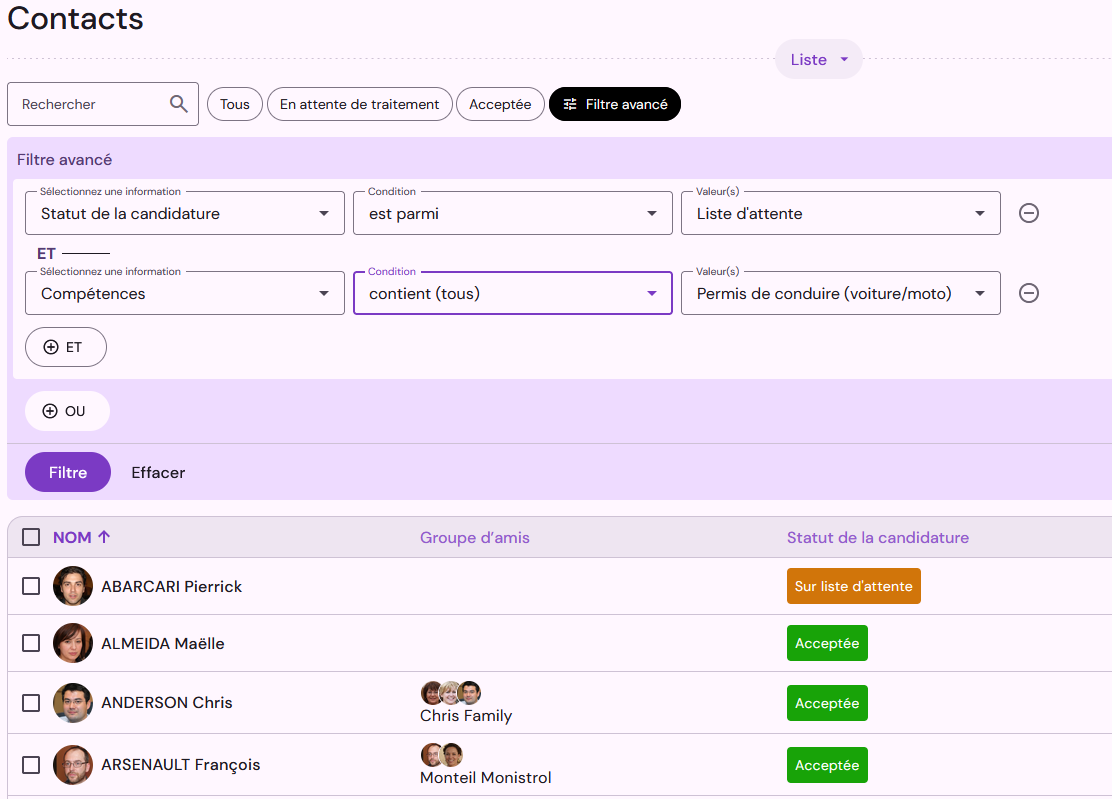Screen dimensions: 1112x799
Task: Add an ET condition
Action: click(66, 347)
